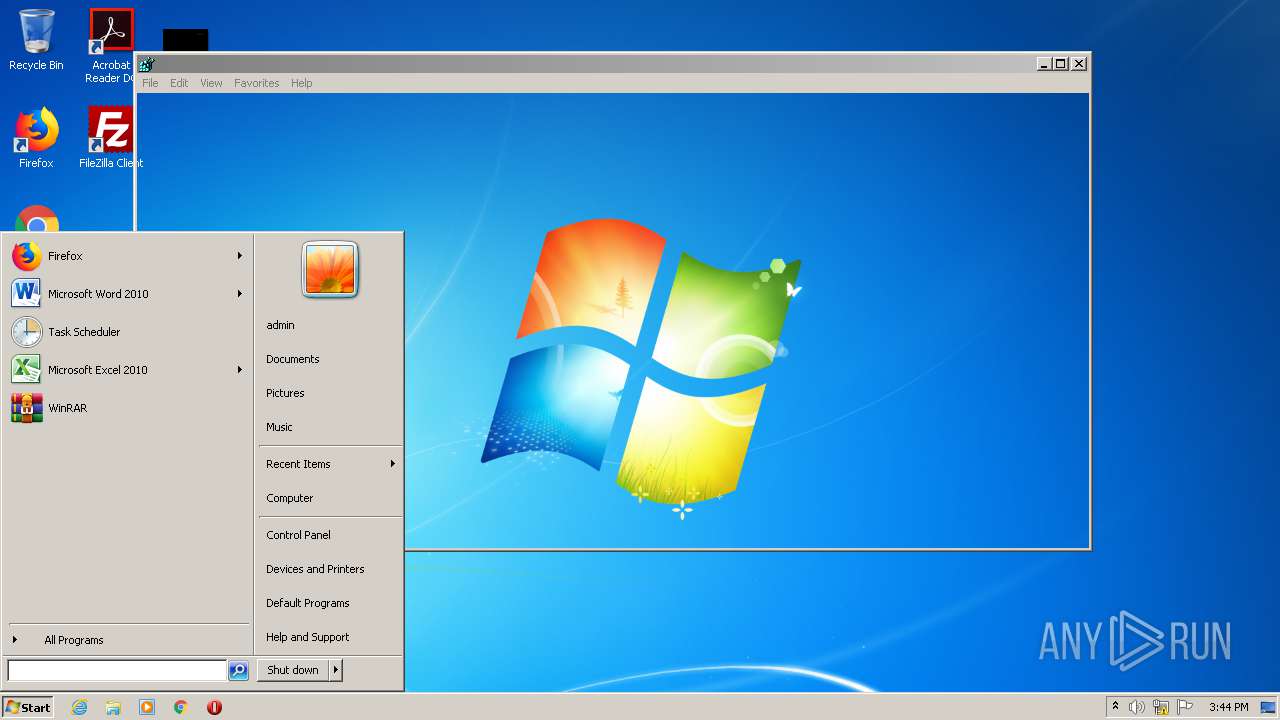Close the window

pos(1078,64)
